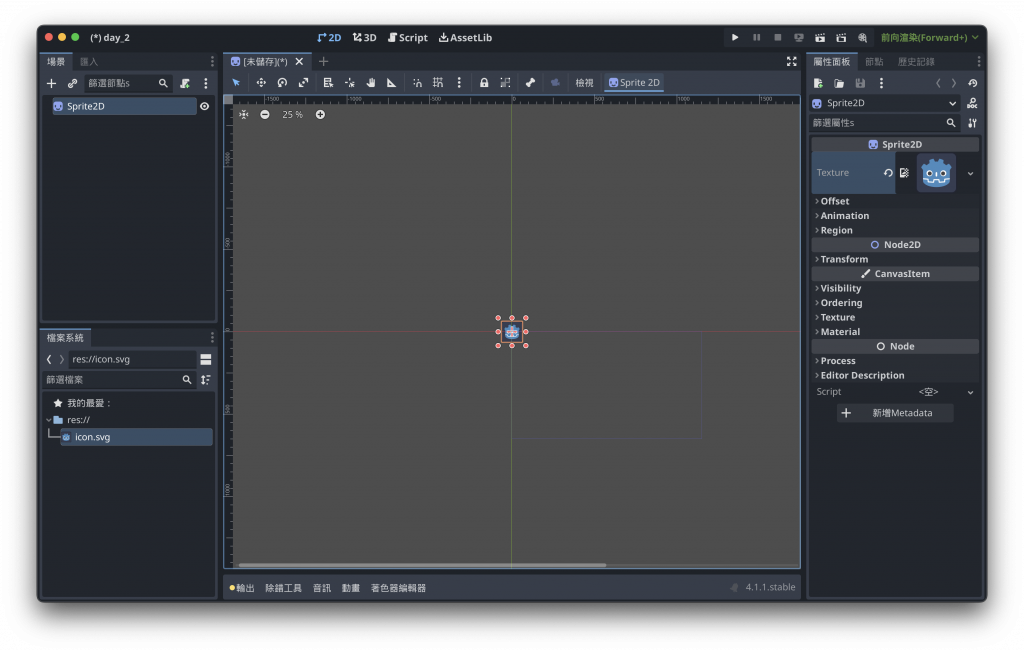Run the current scene clapper icon
Viewport: 1024px width, 651px height.
pos(820,37)
